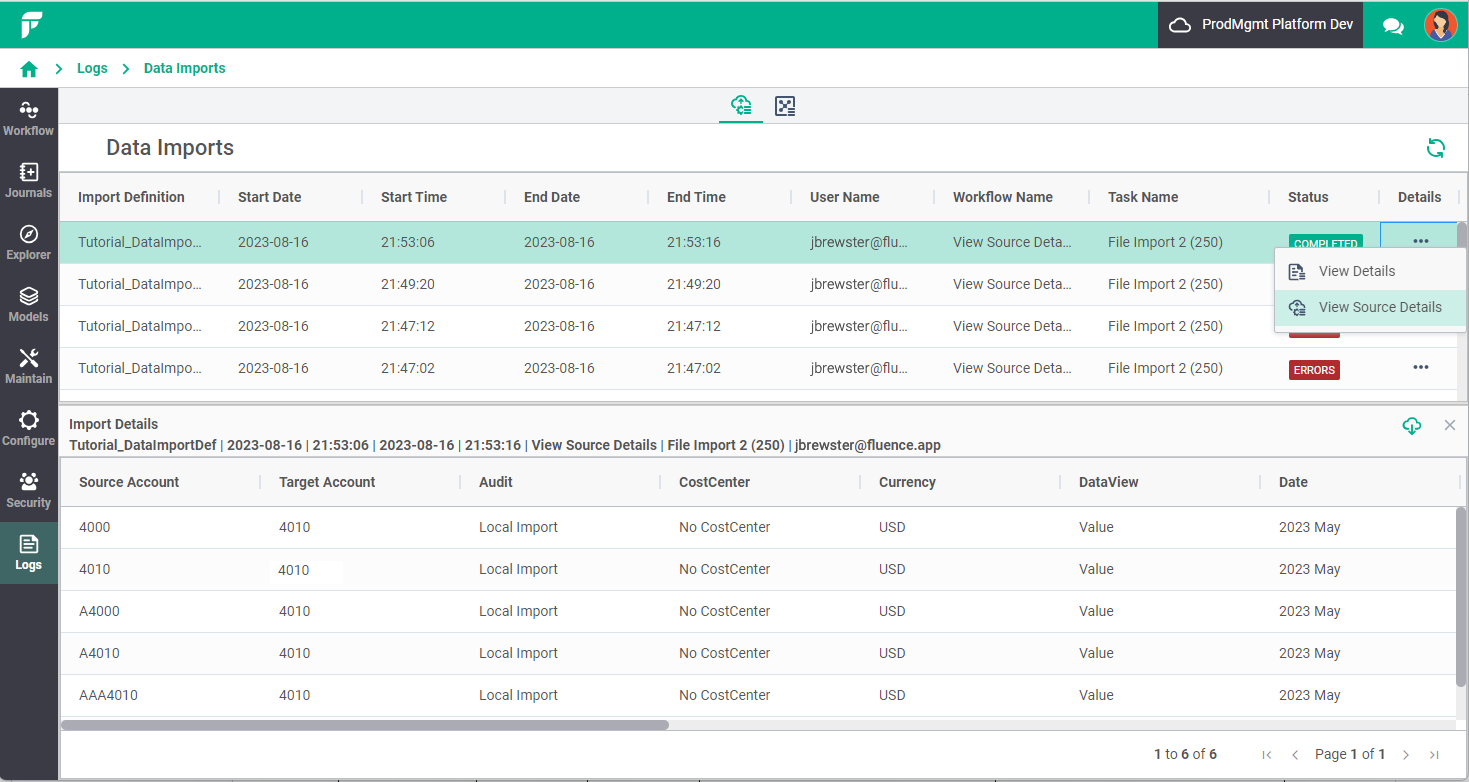Sort by the Import Definition column
Image resolution: width=1469 pixels, height=782 pixels.
131,197
